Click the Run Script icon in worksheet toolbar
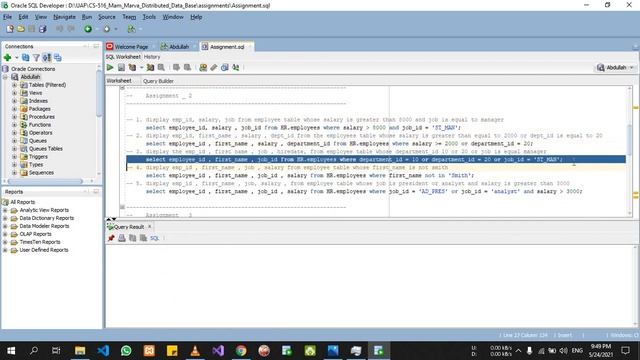The width and height of the screenshot is (640, 360). [x=121, y=67]
